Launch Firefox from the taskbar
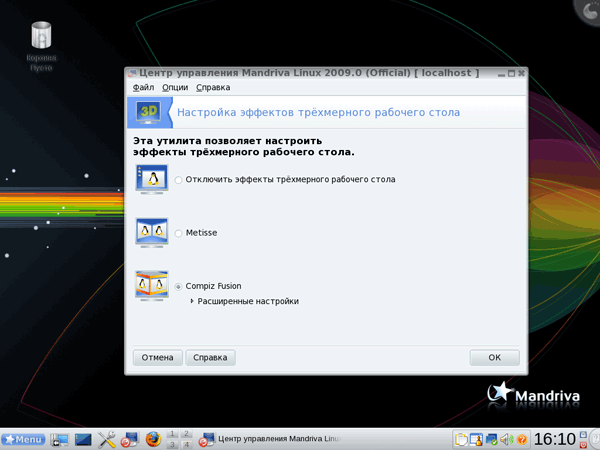 tap(153, 439)
